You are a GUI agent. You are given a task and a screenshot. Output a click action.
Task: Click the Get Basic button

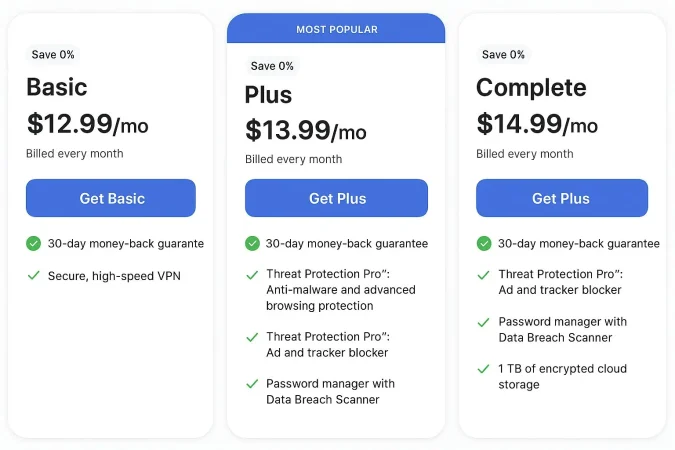click(x=111, y=198)
